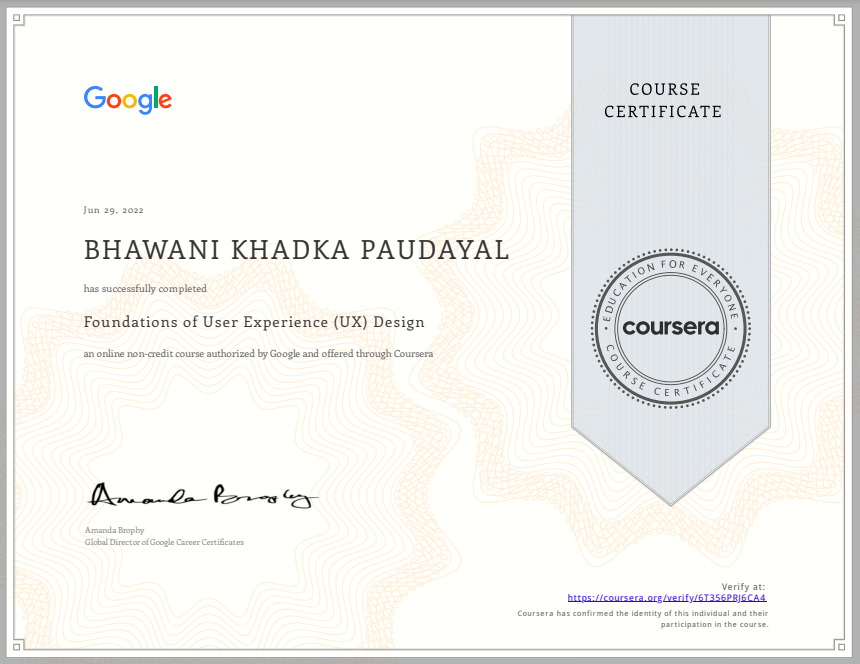Click the Coursera wordmark inside the seal
Screen dimensions: 860x664
pos(670,328)
